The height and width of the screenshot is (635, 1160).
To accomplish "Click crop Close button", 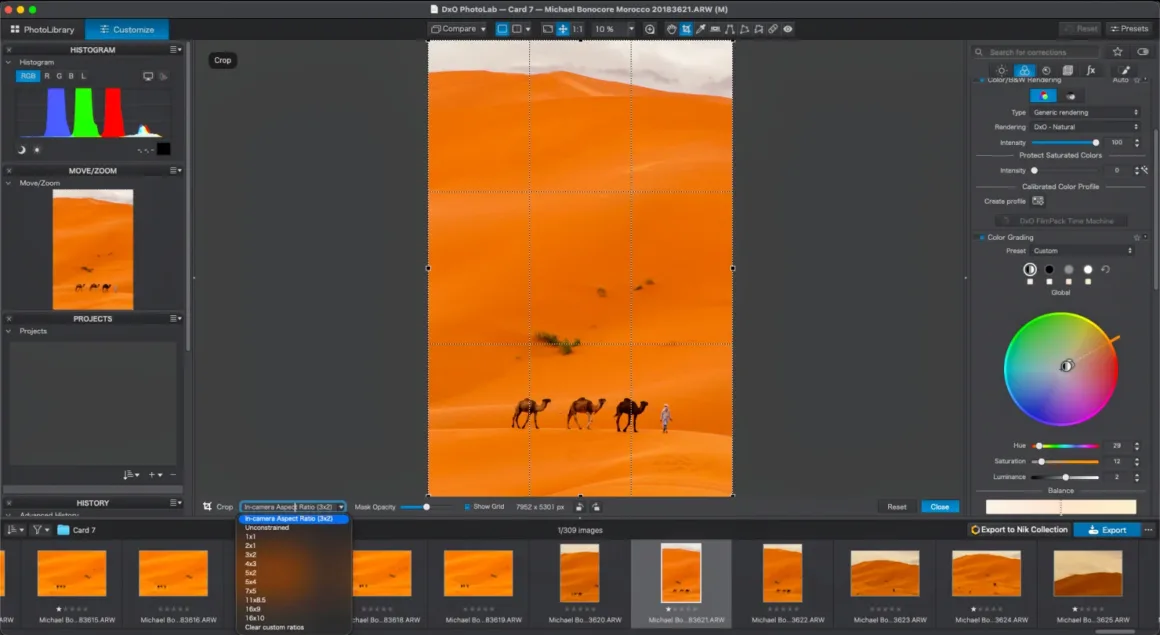I will [940, 507].
